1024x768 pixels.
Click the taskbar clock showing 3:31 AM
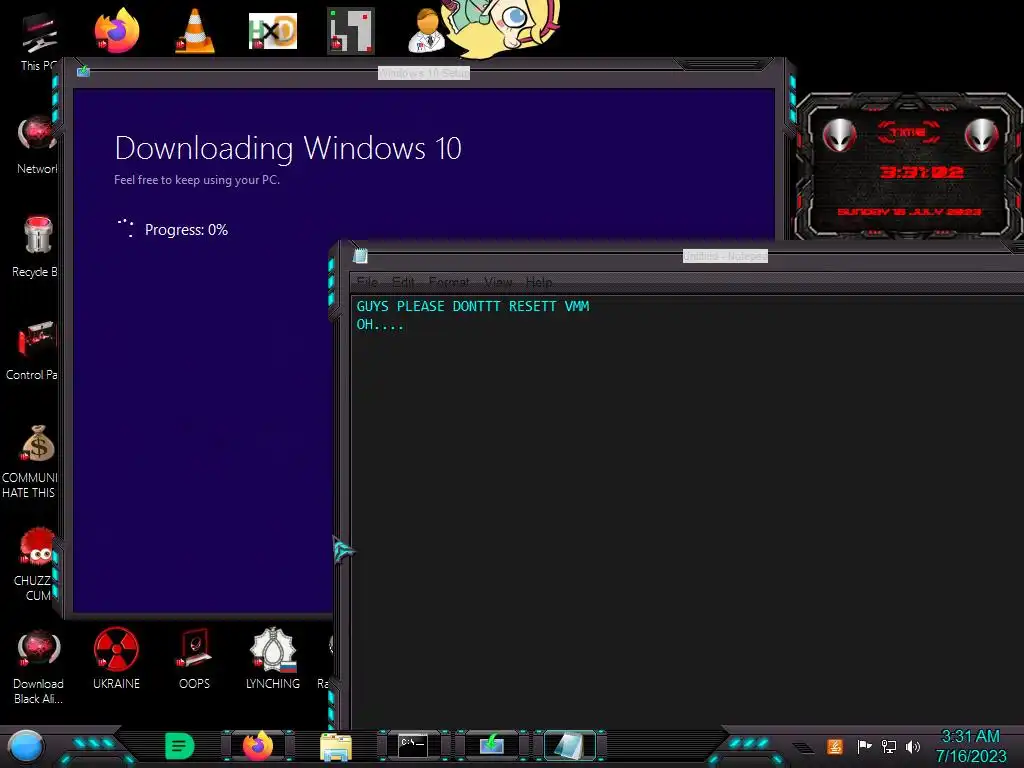970,746
